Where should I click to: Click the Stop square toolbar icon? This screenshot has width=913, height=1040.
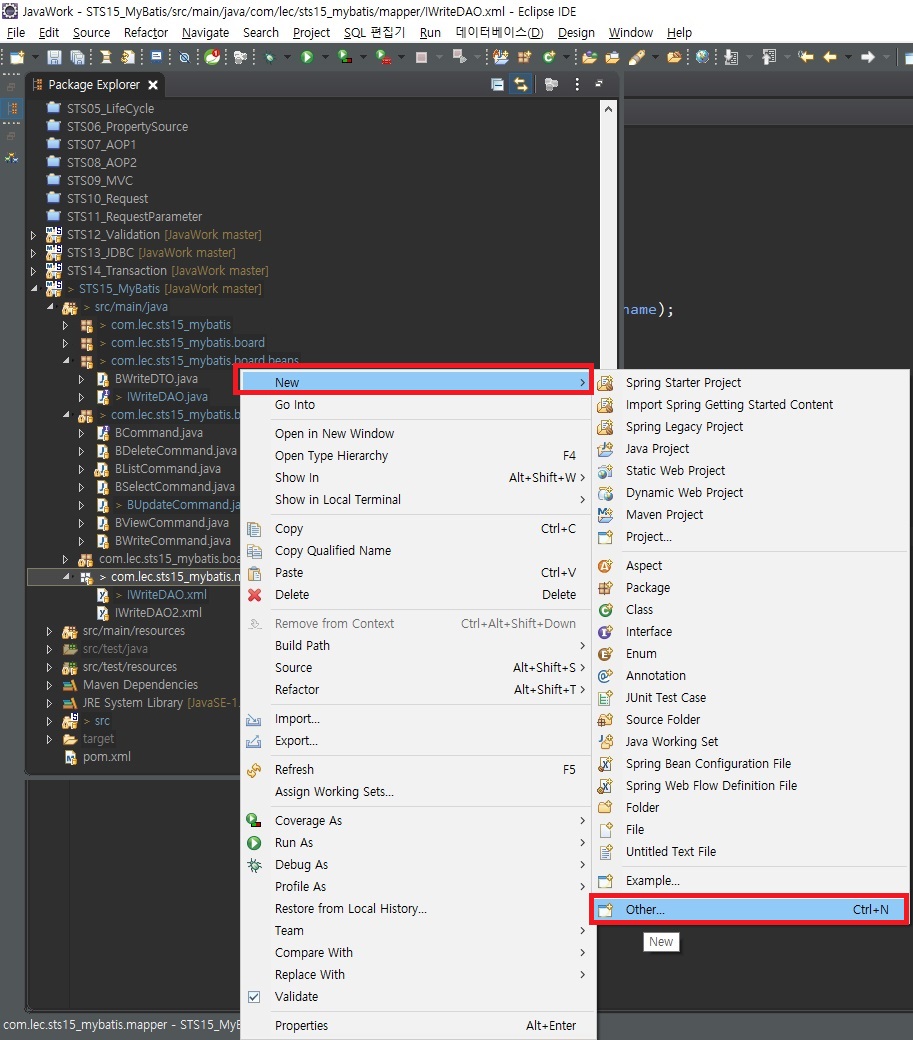421,58
